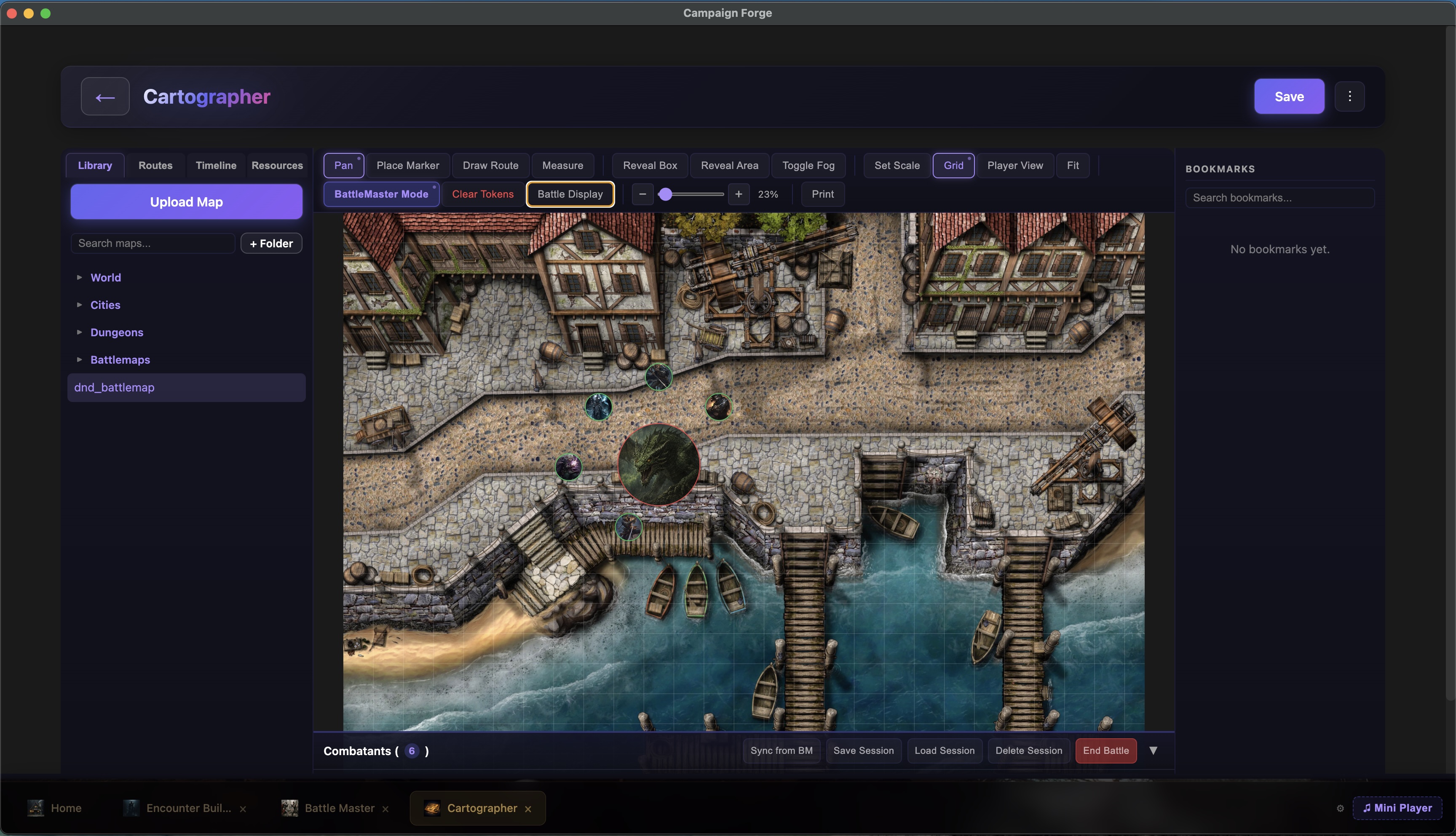Open the Home tab icon
Screen dimensions: 1456x836
click(x=36, y=808)
